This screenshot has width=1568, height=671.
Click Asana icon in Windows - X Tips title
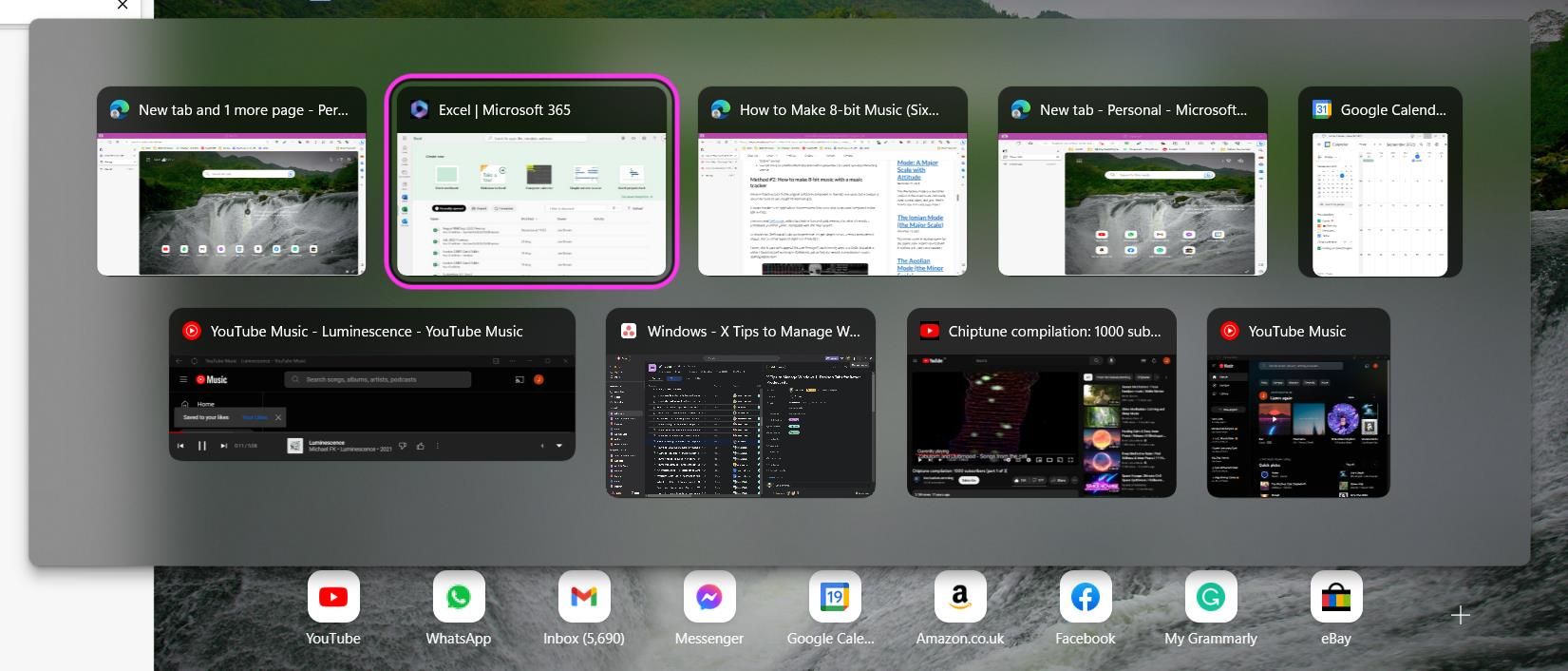[628, 331]
